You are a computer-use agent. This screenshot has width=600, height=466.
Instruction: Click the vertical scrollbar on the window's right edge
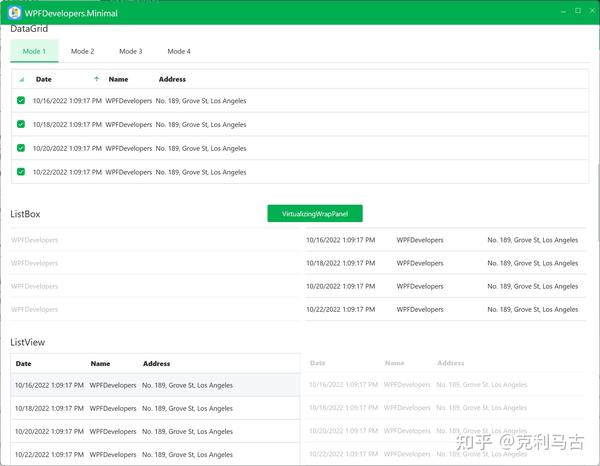coord(598,203)
